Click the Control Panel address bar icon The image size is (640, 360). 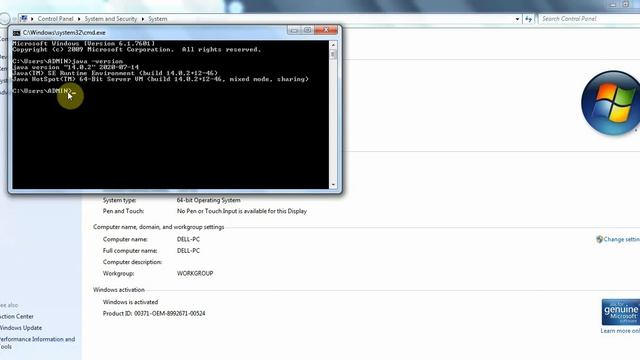pos(24,19)
